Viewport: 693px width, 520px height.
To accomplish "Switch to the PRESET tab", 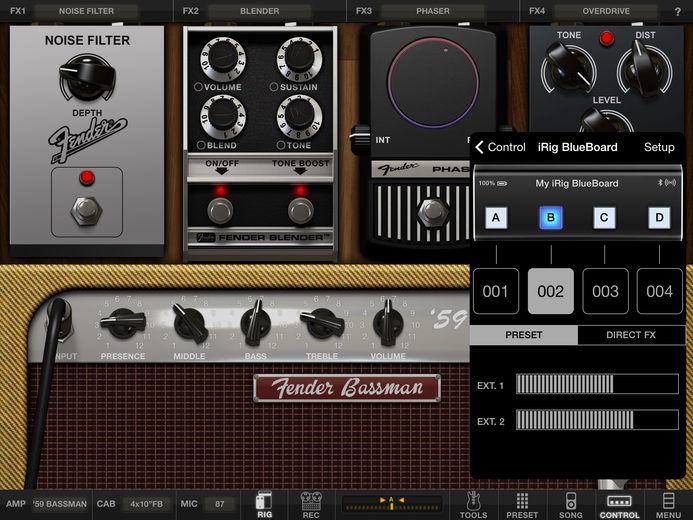I will point(524,335).
